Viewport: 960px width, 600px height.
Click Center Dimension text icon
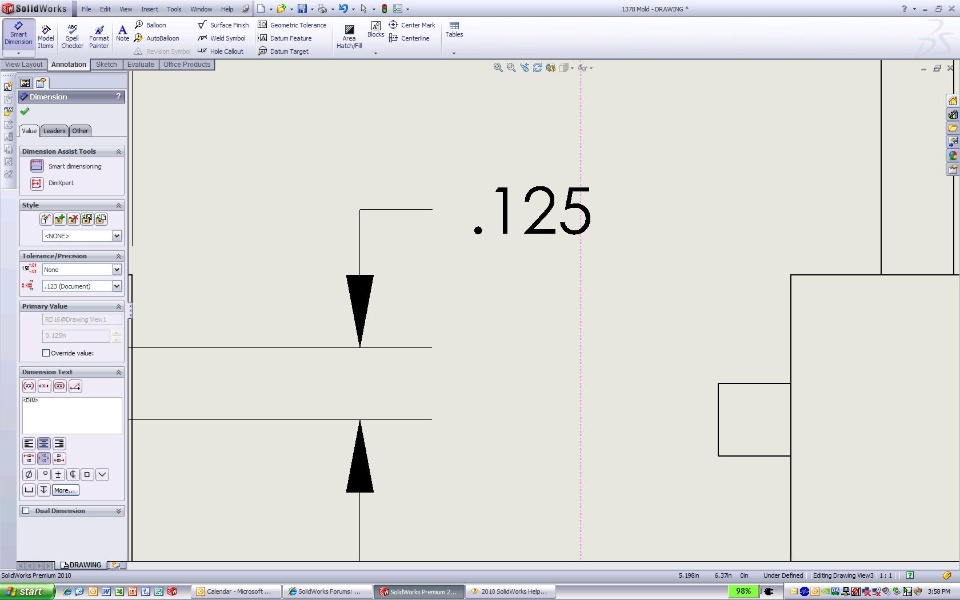(44, 386)
